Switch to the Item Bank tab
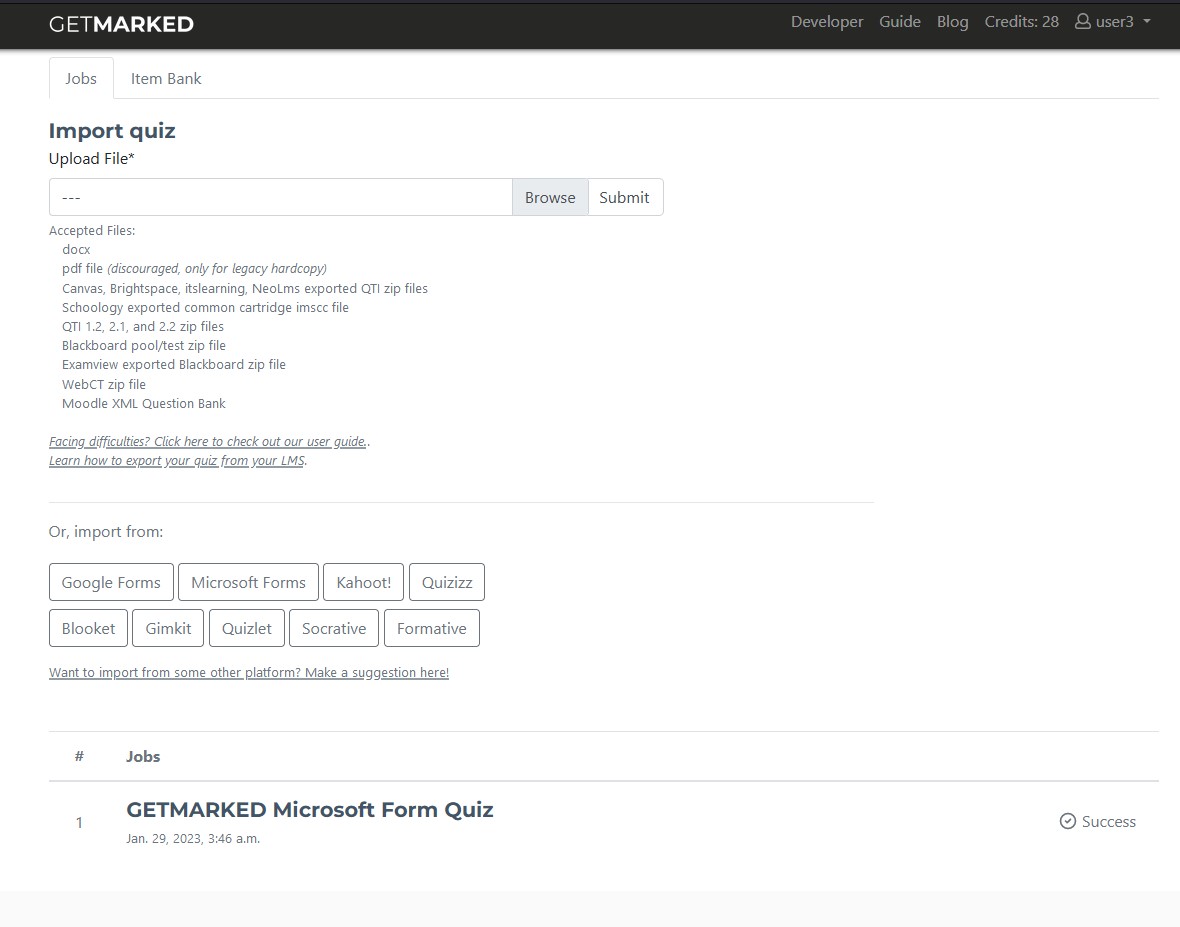1180x927 pixels. click(166, 78)
